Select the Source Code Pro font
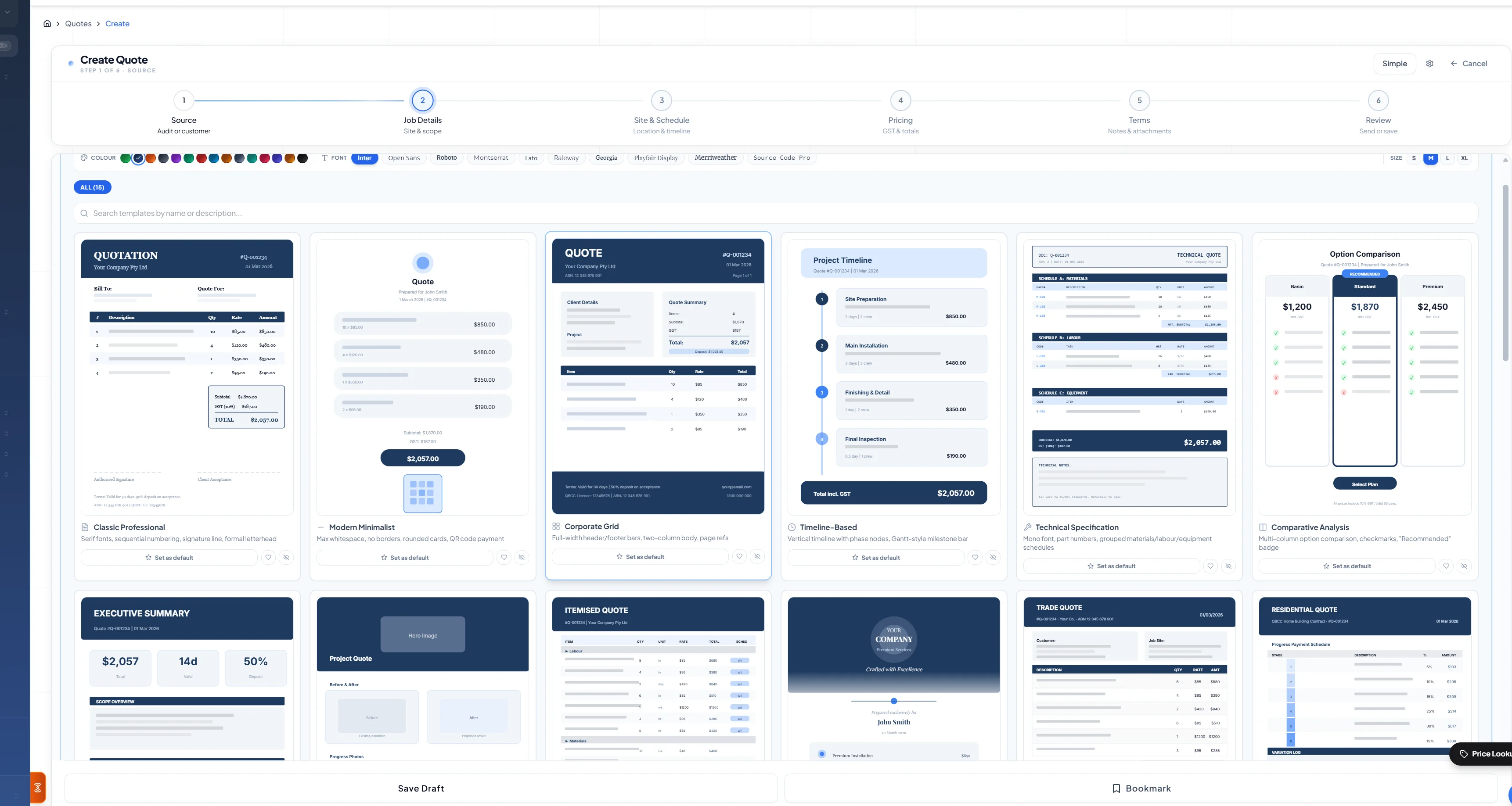The height and width of the screenshot is (806, 1512). point(781,158)
